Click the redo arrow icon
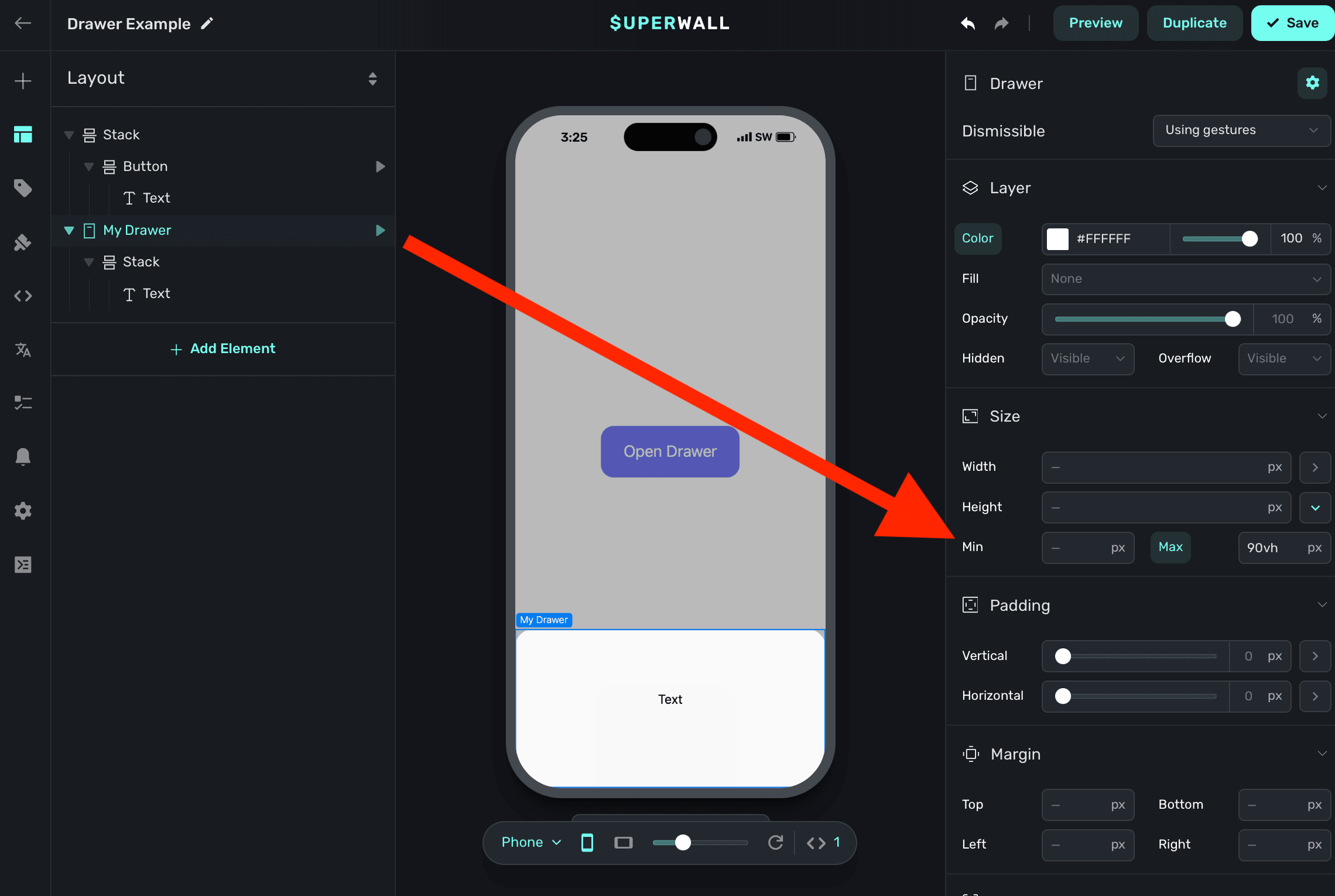The width and height of the screenshot is (1335, 896). (1002, 23)
